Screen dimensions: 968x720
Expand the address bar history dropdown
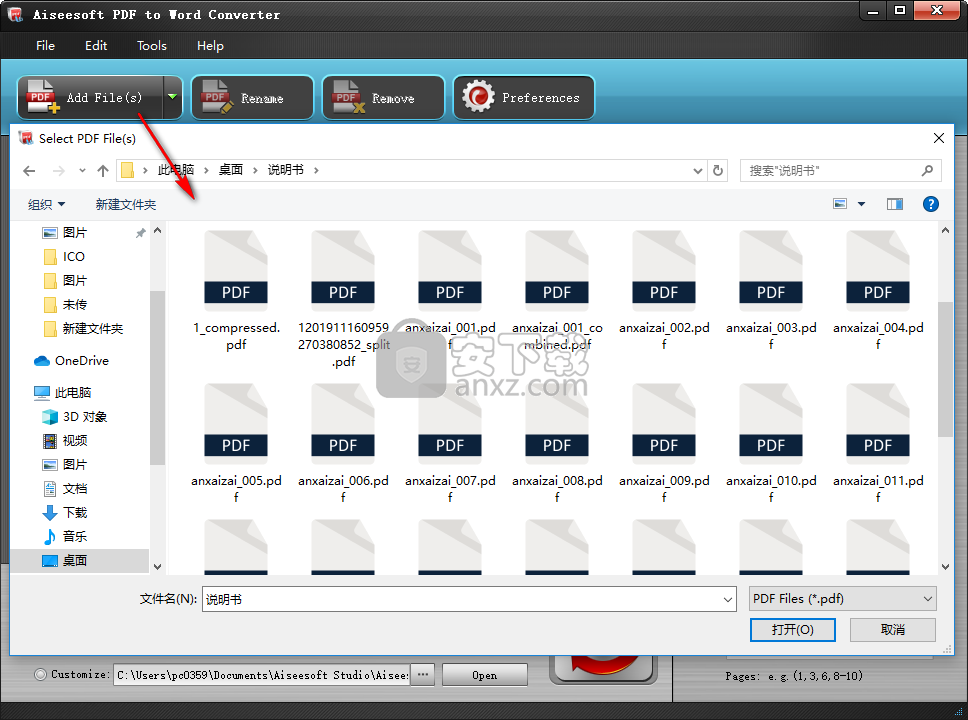(x=698, y=170)
